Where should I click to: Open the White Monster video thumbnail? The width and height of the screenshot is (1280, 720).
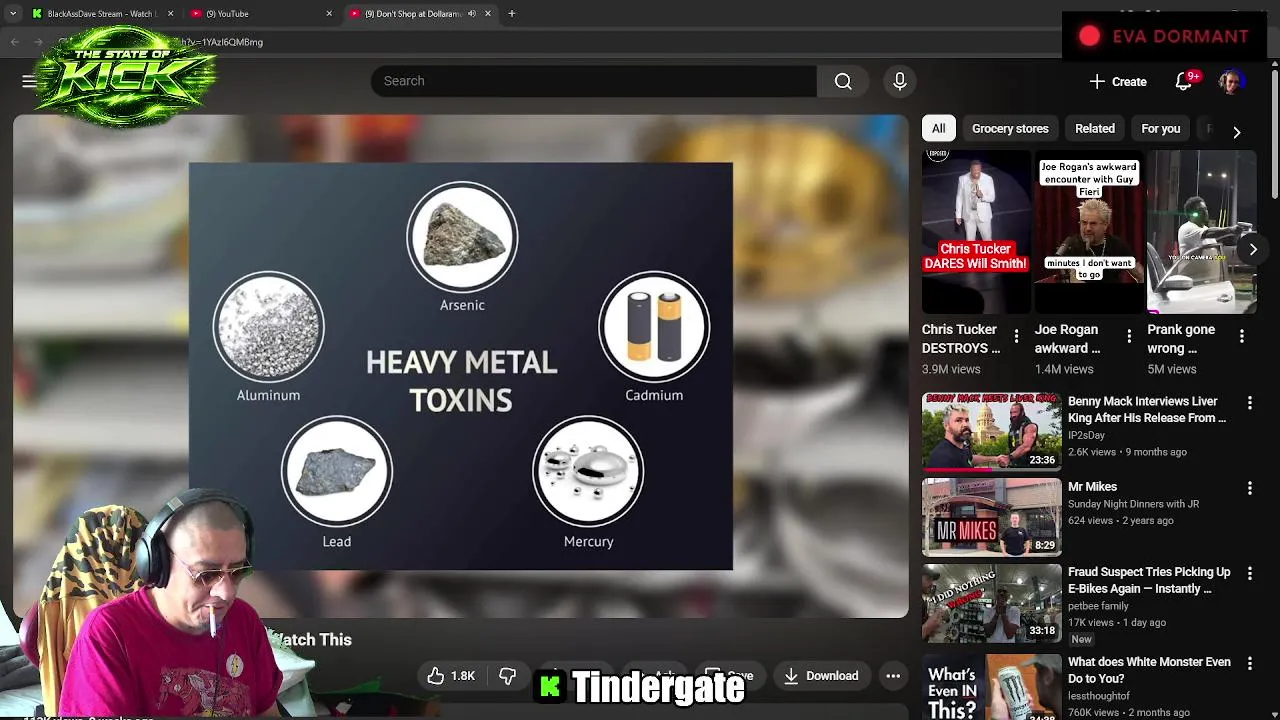point(991,686)
